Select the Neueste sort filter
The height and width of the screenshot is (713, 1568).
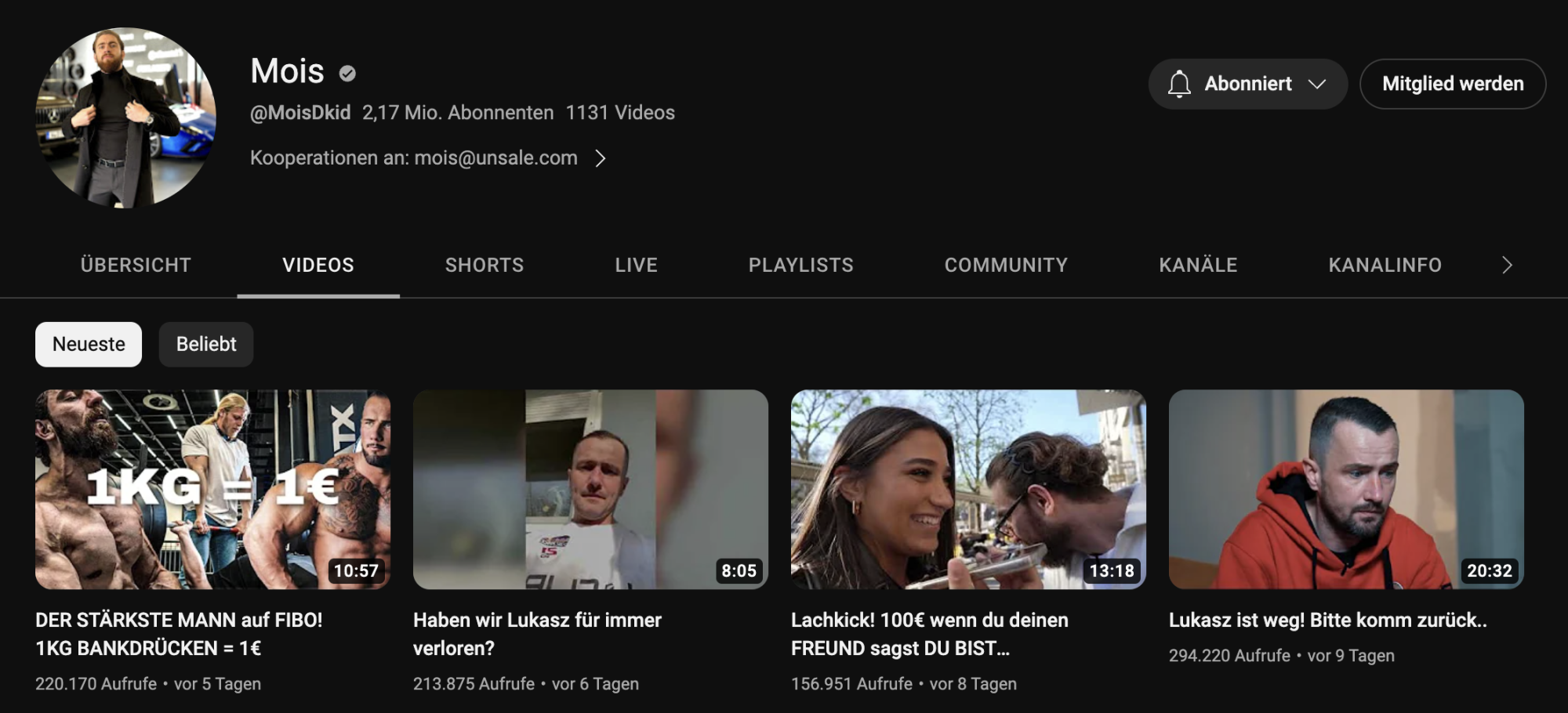click(x=89, y=344)
